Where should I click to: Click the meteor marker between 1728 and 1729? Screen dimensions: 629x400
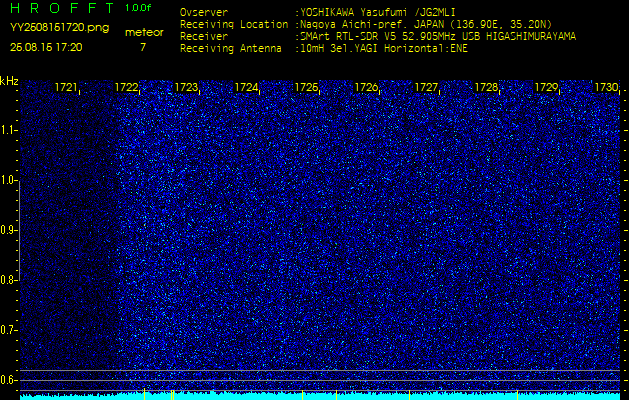(517, 395)
